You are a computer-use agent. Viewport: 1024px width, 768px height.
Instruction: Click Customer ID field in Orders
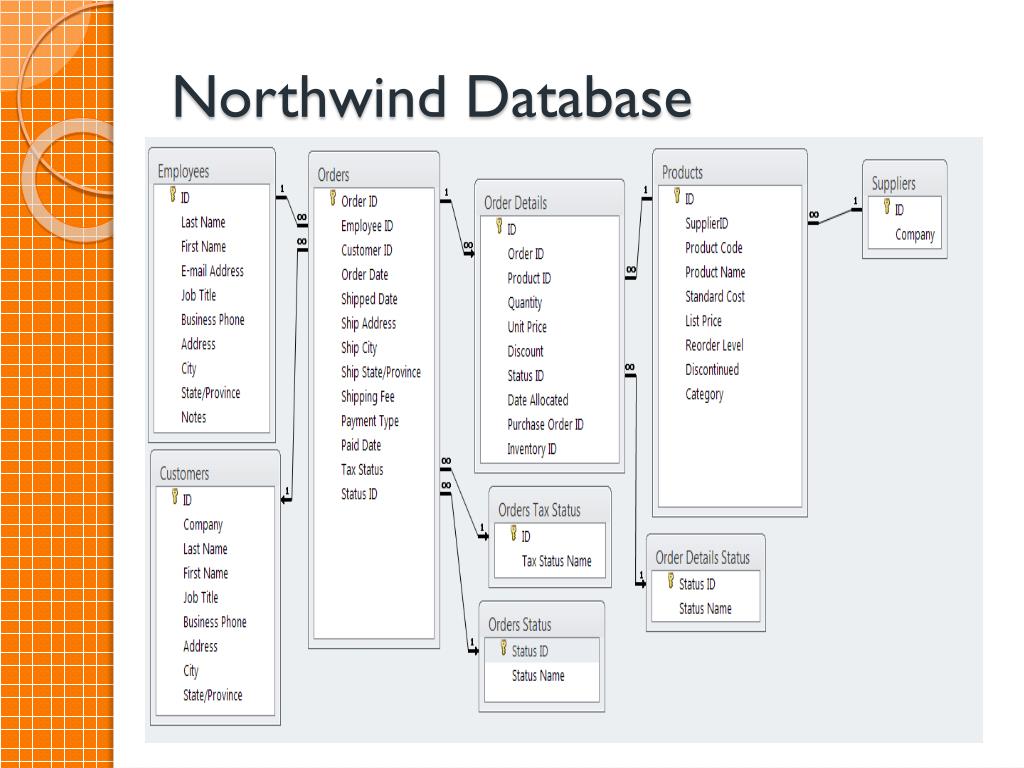[366, 250]
